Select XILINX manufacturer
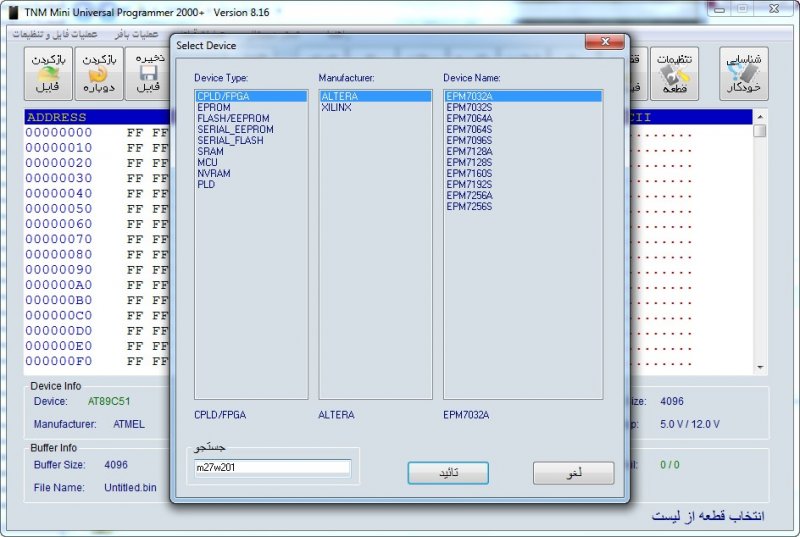The width and height of the screenshot is (800, 537). pyautogui.click(x=336, y=108)
